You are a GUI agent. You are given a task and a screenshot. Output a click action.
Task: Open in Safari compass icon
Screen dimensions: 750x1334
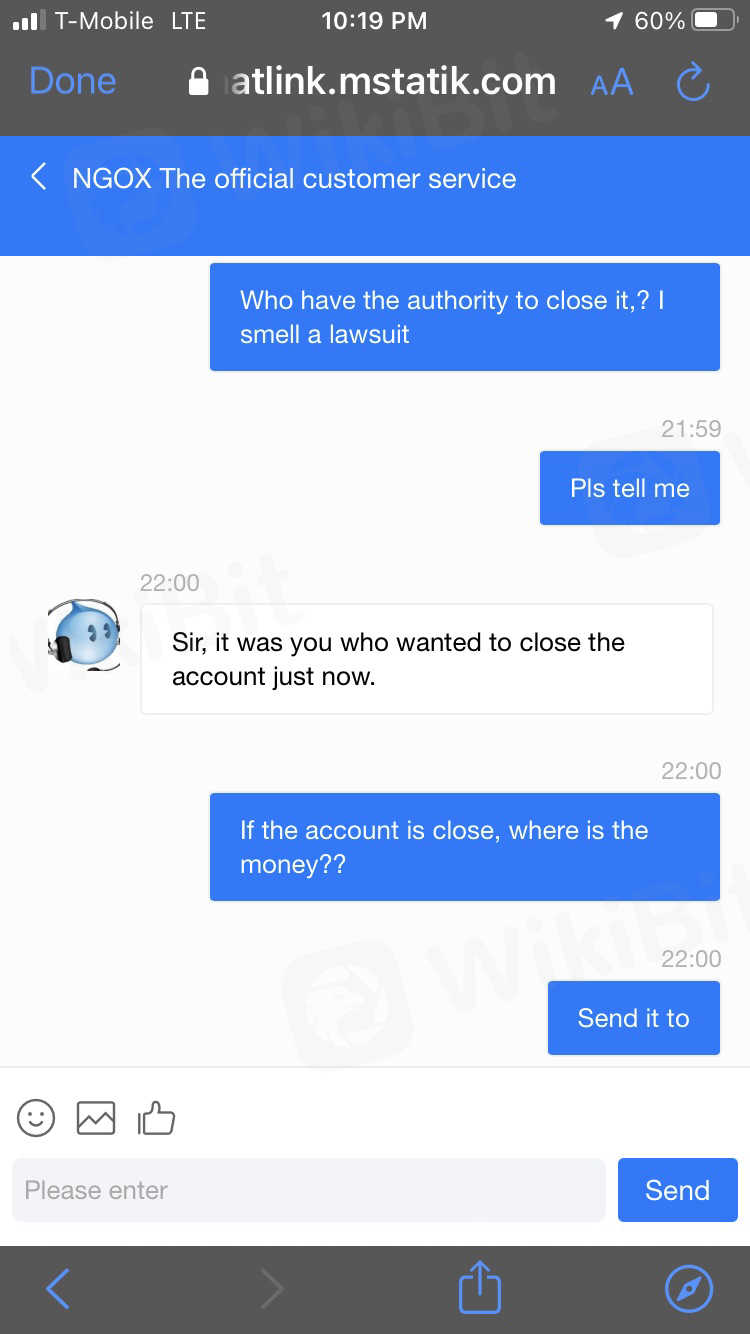[688, 1289]
